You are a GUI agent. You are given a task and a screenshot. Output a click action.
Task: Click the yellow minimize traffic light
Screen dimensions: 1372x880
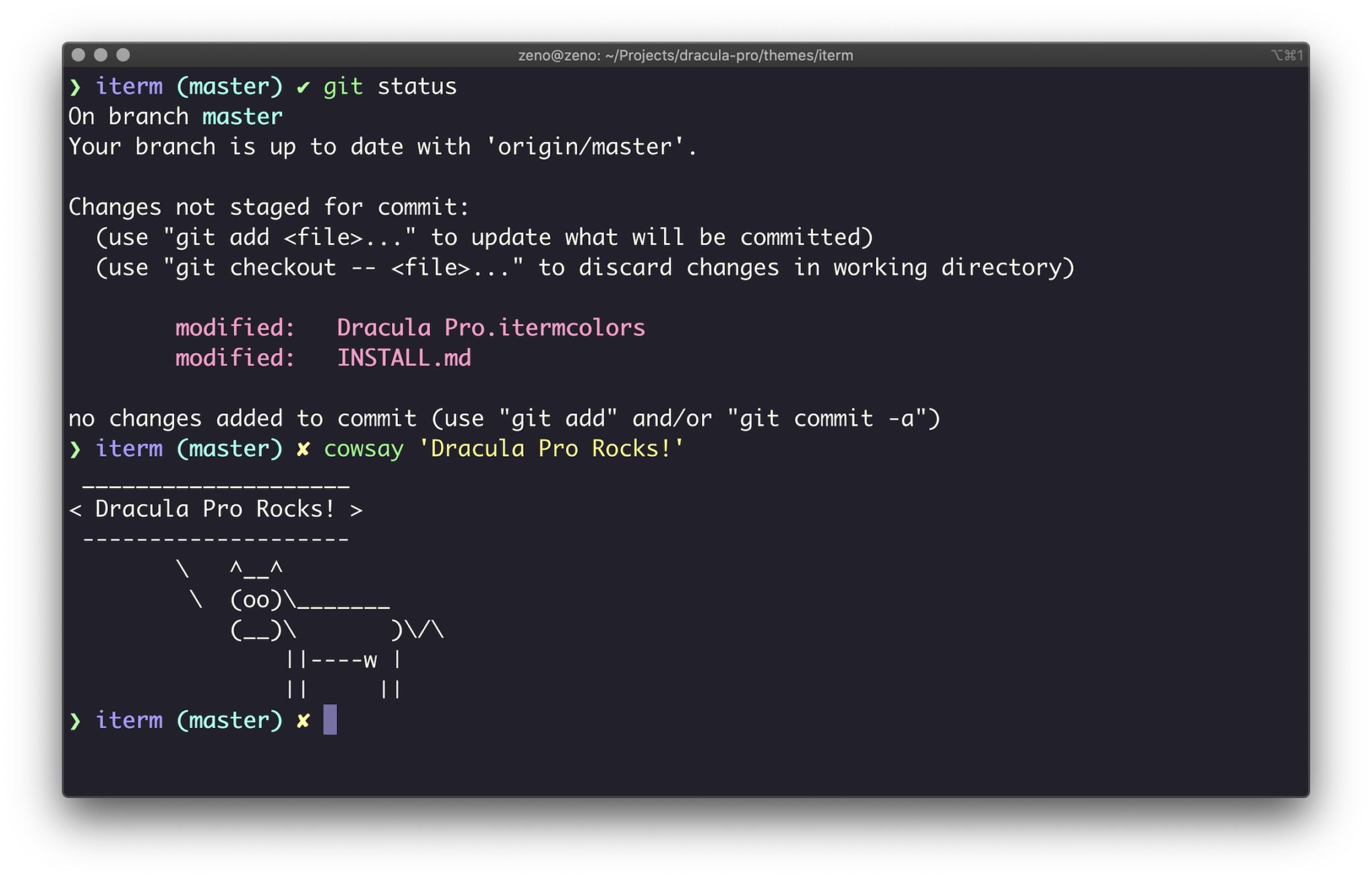(x=101, y=55)
